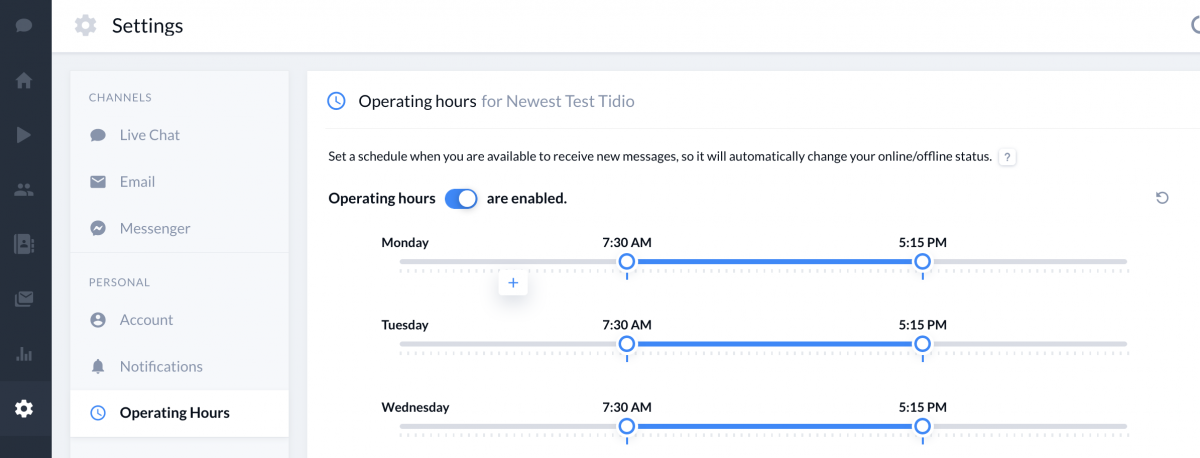
Task: Click the Wednesday 7:30 AM start slider handle
Action: point(627,426)
